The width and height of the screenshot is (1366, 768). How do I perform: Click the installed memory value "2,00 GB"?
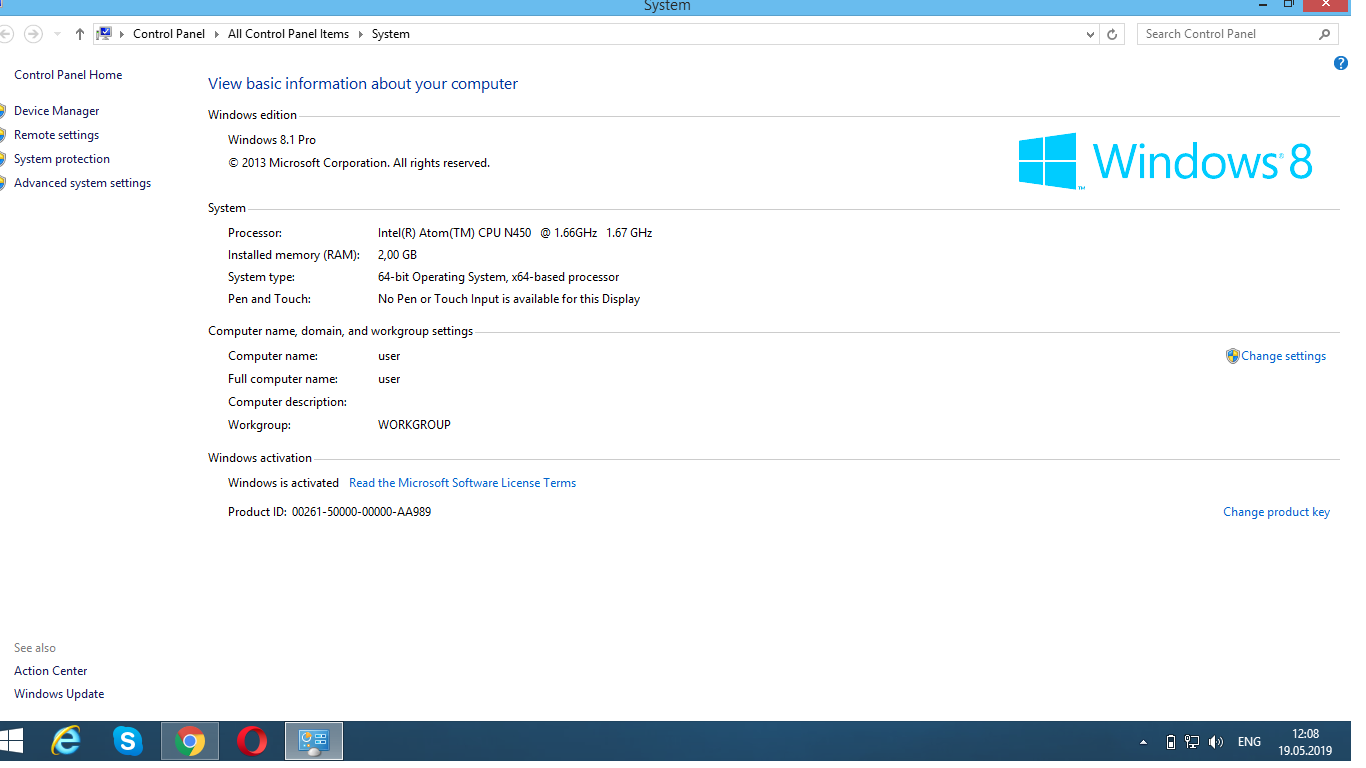(397, 255)
